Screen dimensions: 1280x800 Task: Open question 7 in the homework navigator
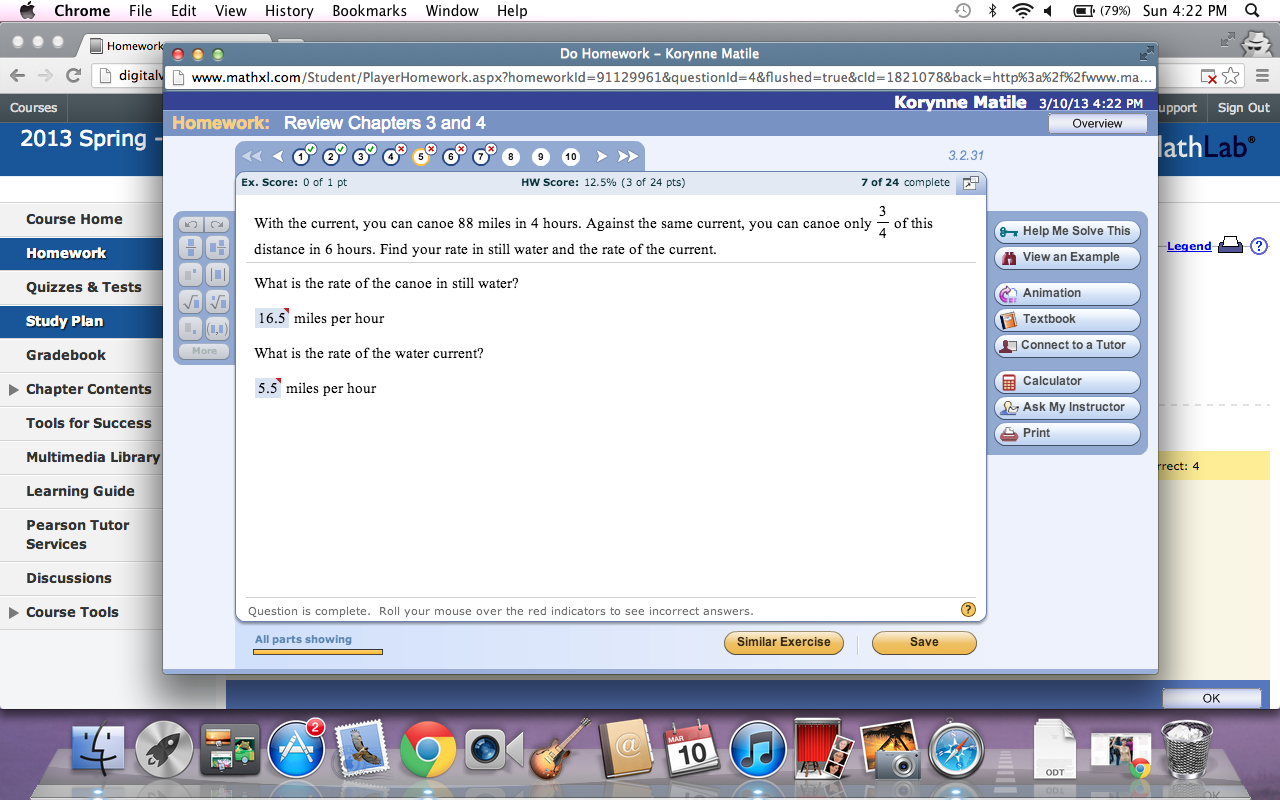tap(481, 156)
